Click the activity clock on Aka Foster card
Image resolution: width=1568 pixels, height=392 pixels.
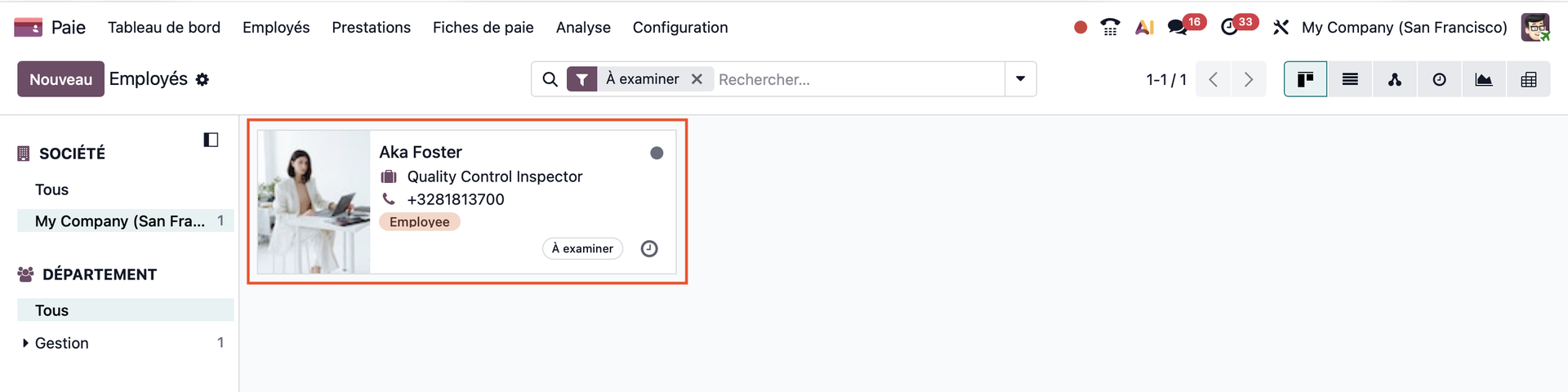(649, 248)
